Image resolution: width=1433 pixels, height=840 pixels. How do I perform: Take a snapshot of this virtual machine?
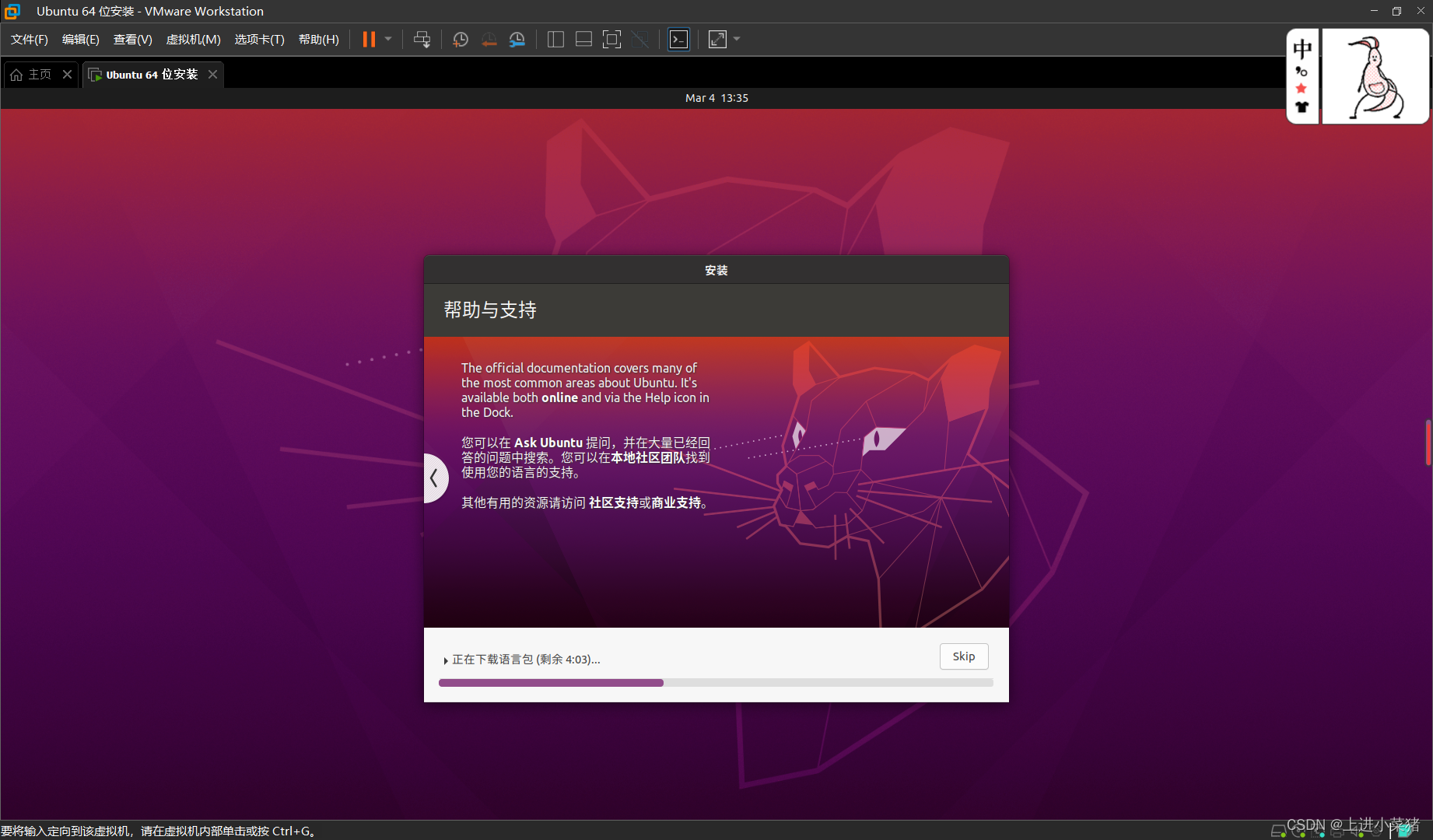point(461,40)
